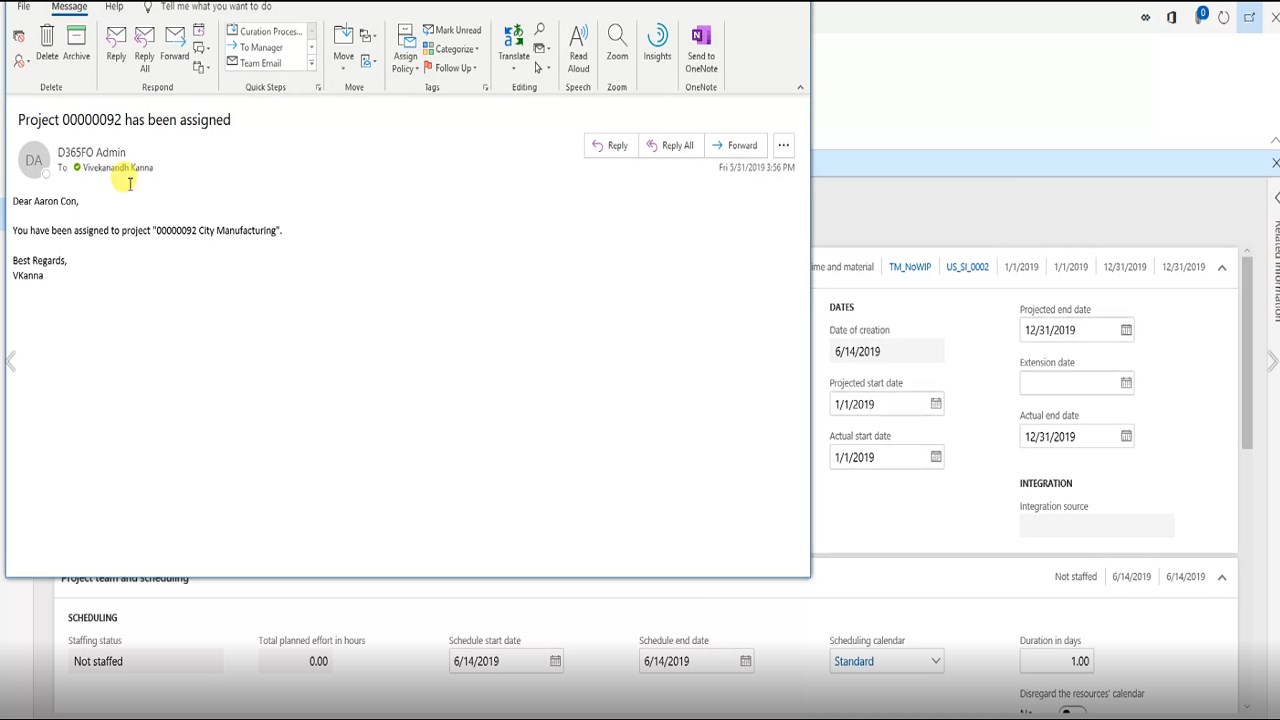1280x720 pixels.
Task: Click the DA sender avatar
Action: point(34,160)
